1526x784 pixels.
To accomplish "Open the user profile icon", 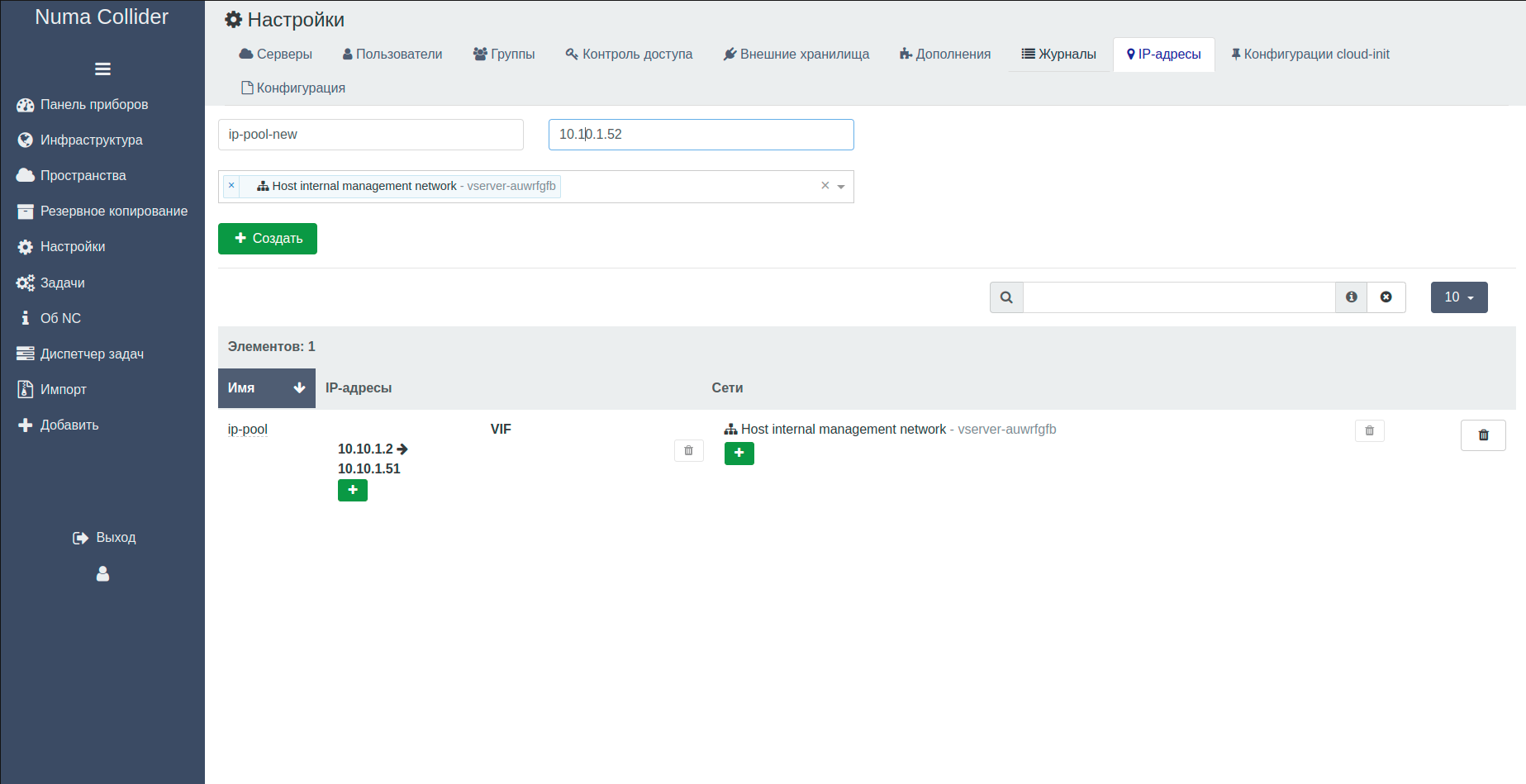I will coord(102,573).
